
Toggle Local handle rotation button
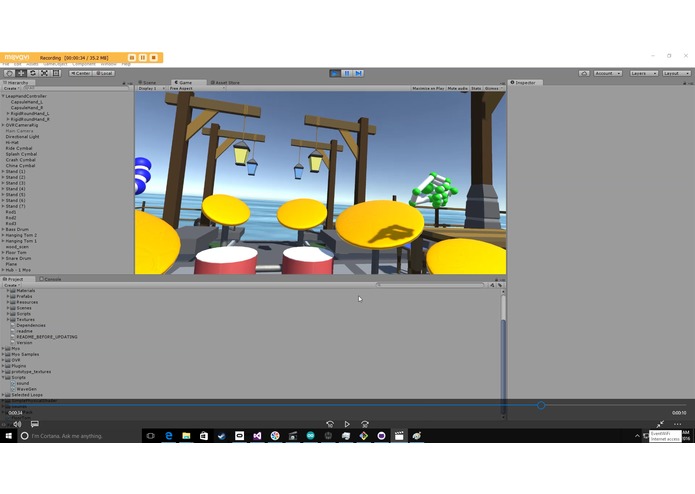pyautogui.click(x=104, y=73)
